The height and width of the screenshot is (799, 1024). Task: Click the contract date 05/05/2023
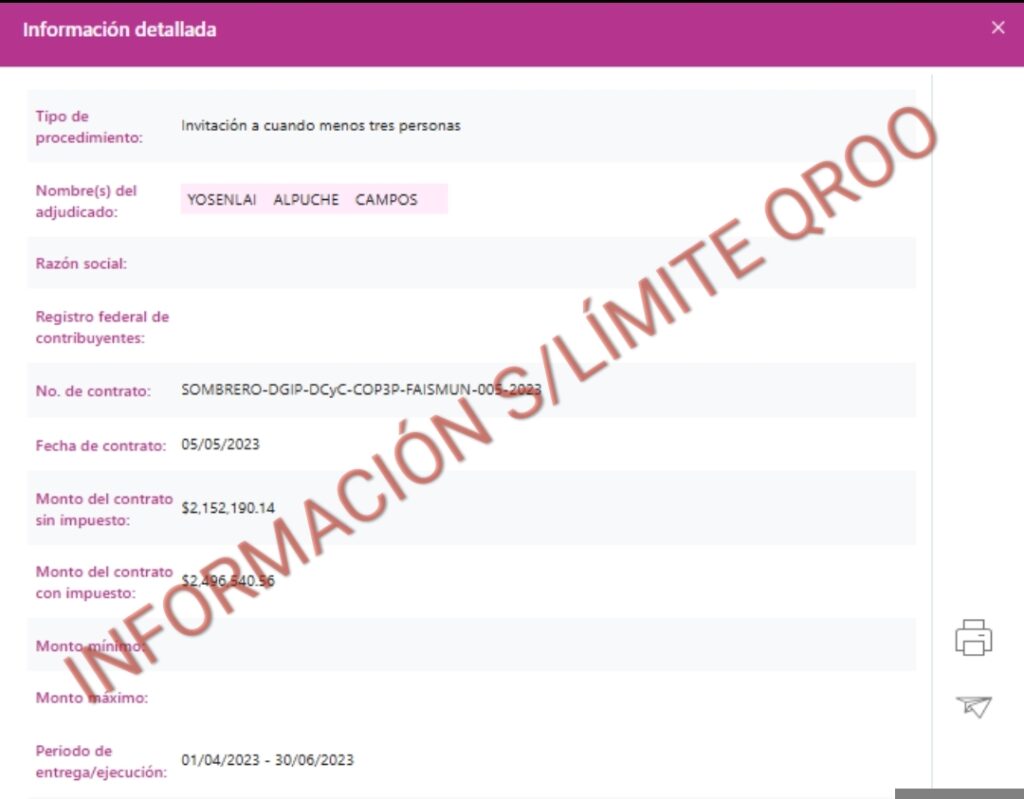(220, 444)
